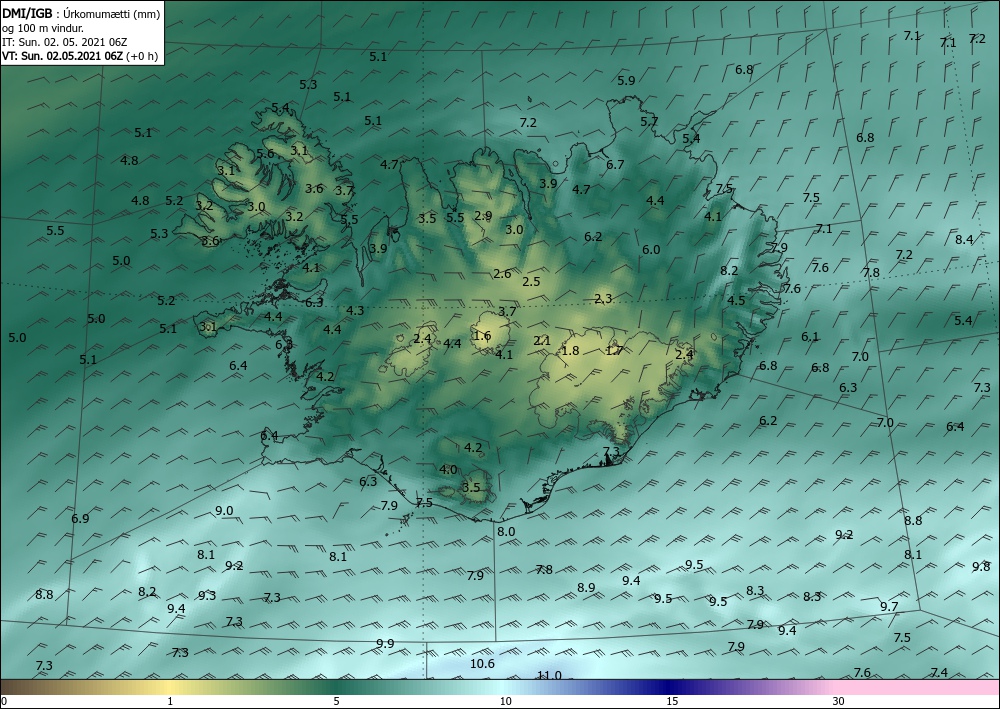Click the legend tick label '15'
The width and height of the screenshot is (1000, 709).
(x=672, y=701)
